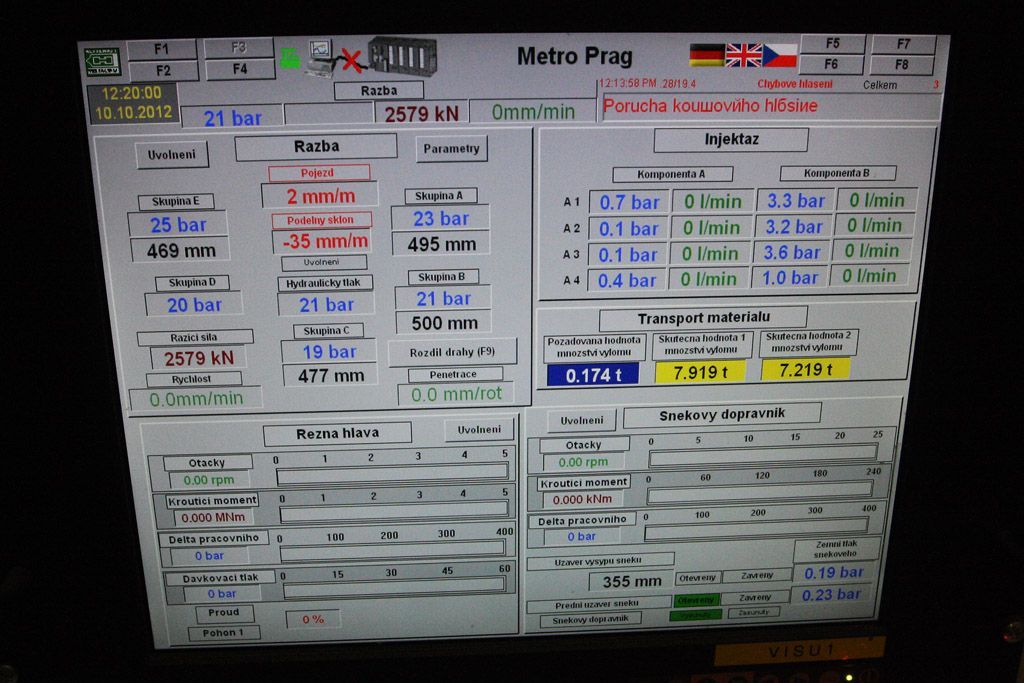
Task: Select the red Podelny sklon label
Action: click(321, 220)
